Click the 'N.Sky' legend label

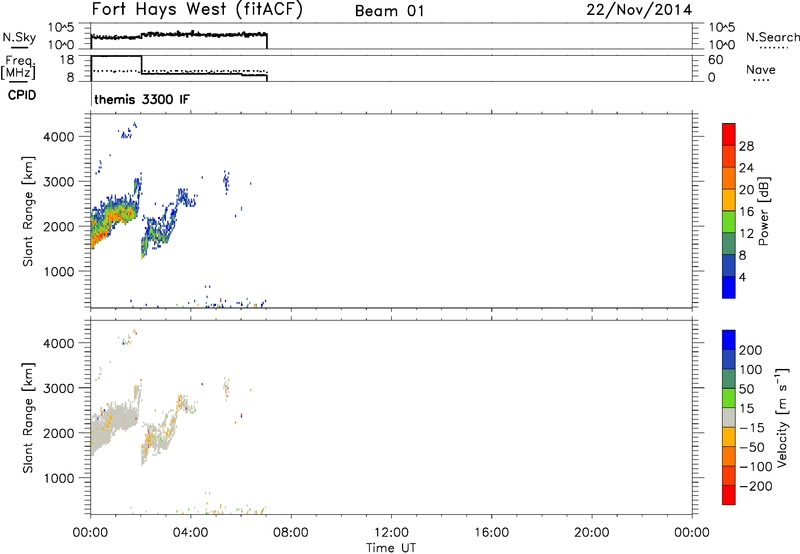click(19, 37)
